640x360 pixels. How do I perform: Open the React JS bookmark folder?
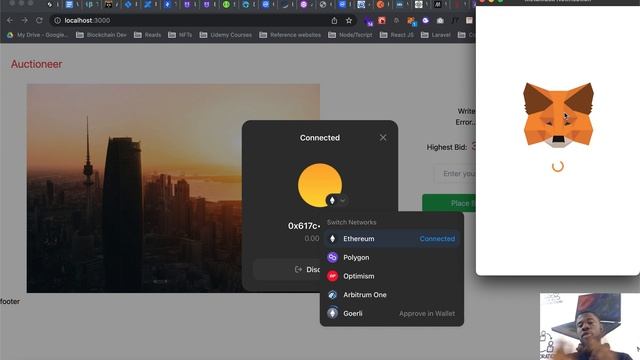(x=397, y=35)
